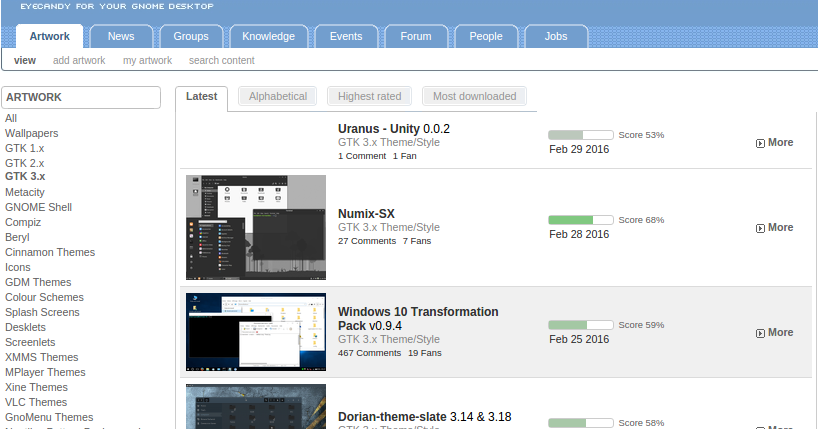Select the Latest sorting tab
The width and height of the screenshot is (818, 429).
pos(201,97)
